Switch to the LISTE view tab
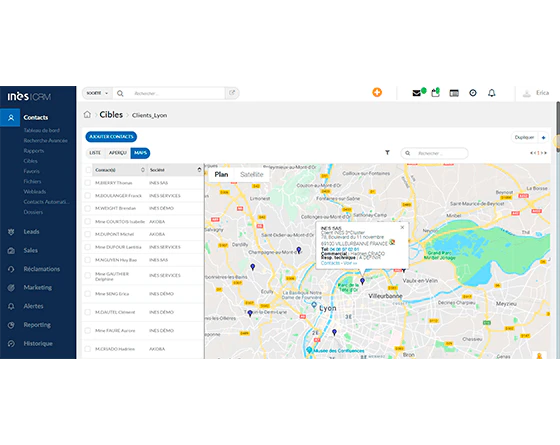This screenshot has width=560, height=445. coord(95,153)
